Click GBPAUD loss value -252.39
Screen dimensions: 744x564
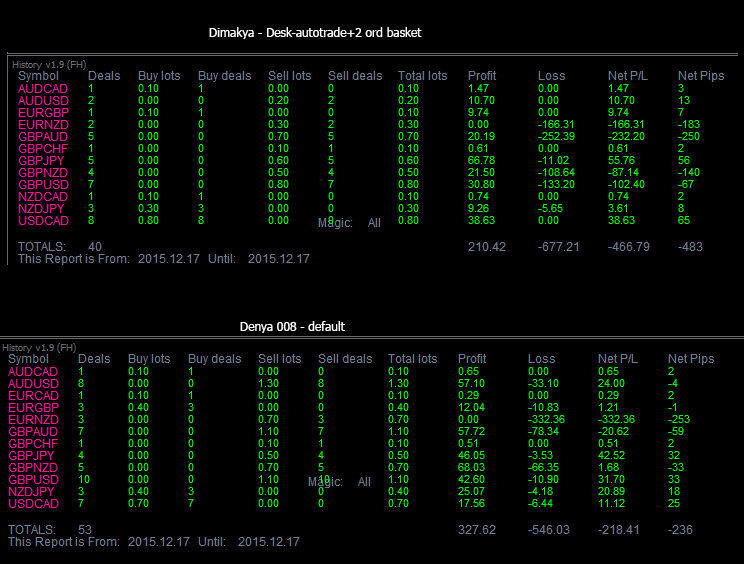(x=556, y=137)
